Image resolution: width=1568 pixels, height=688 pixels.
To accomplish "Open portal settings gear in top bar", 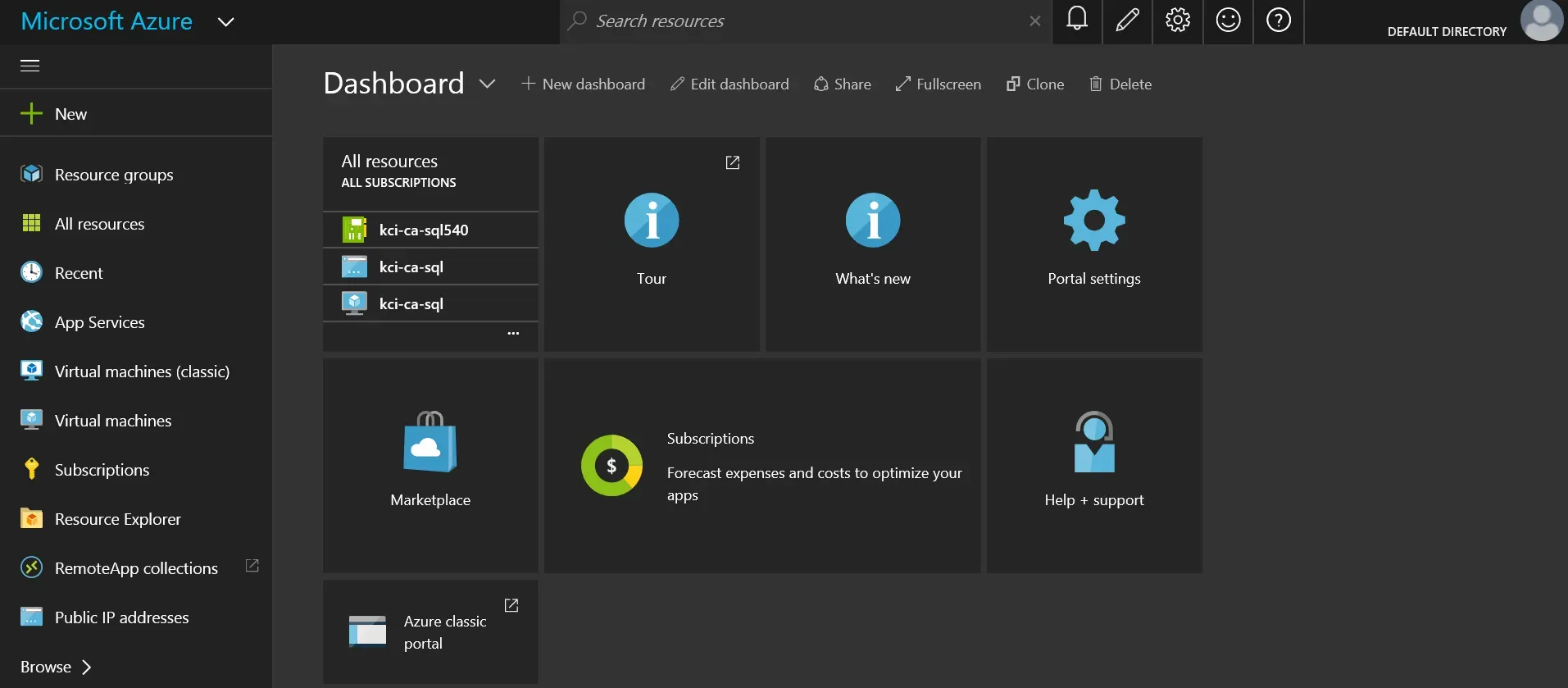I will click(x=1178, y=21).
